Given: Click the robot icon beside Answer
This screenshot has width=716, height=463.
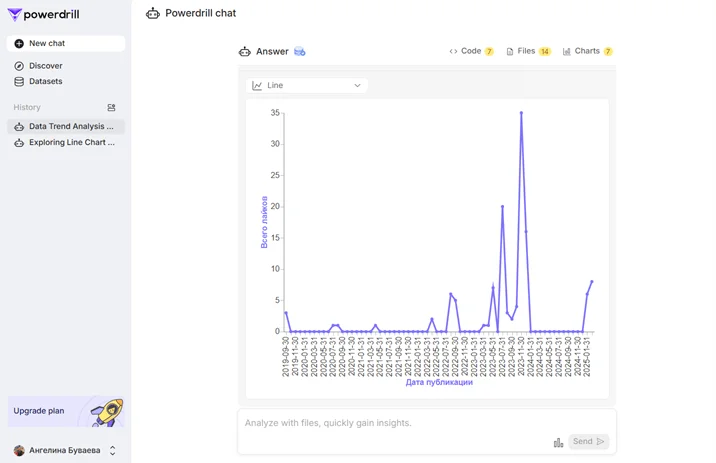Looking at the screenshot, I should [x=245, y=52].
